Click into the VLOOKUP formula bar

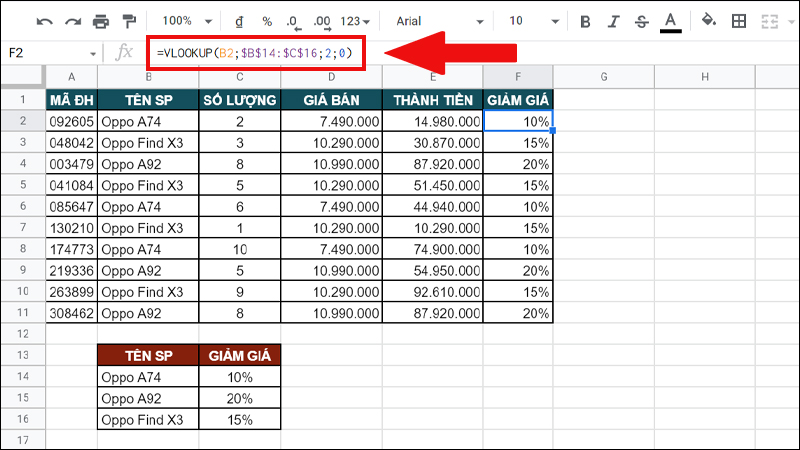tap(255, 53)
